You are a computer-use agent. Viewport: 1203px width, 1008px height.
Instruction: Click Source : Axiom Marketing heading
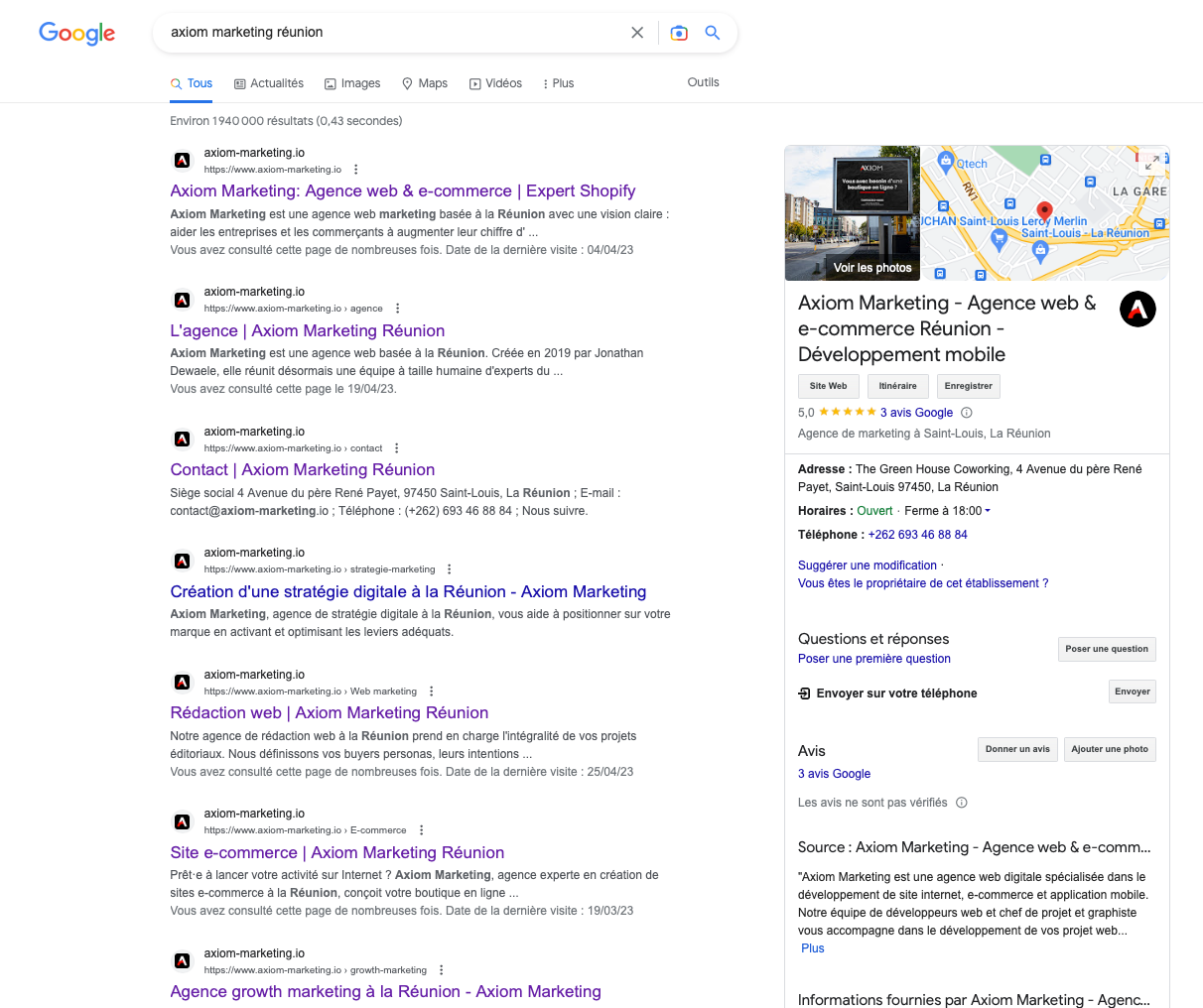click(975, 847)
